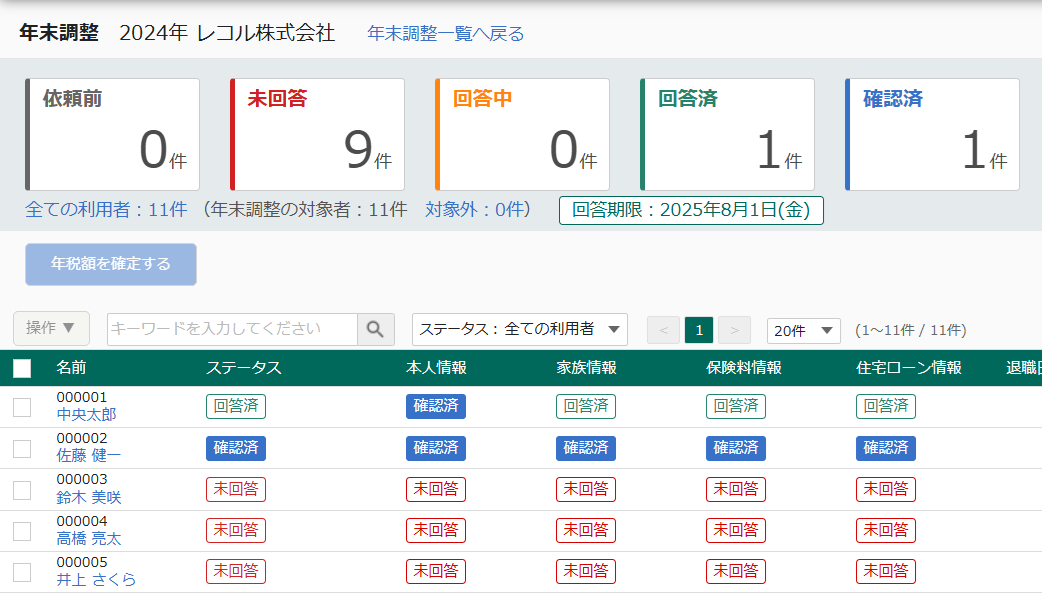Check the checkbox next to 高橋 亮太
Screen dimensions: 1042x595
click(x=22, y=530)
